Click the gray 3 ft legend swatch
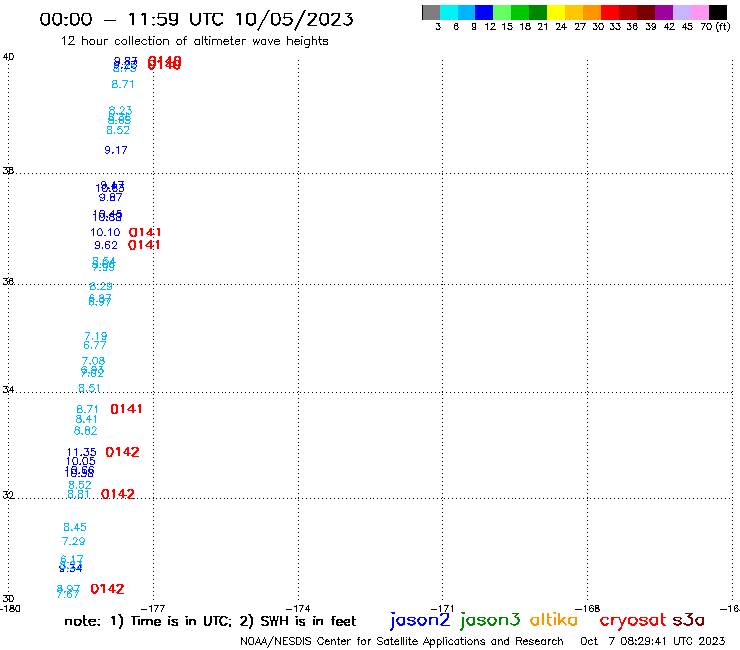This screenshot has height=650, width=740. (431, 12)
